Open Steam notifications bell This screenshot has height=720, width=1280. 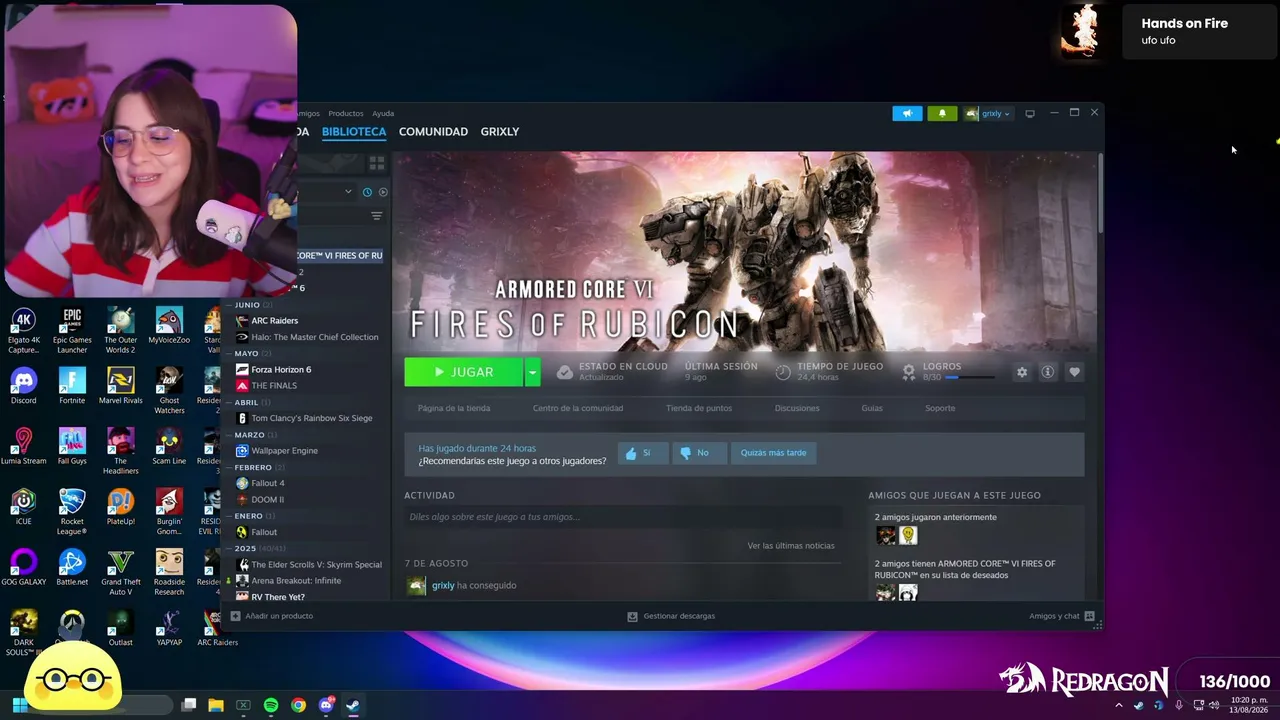[942, 113]
